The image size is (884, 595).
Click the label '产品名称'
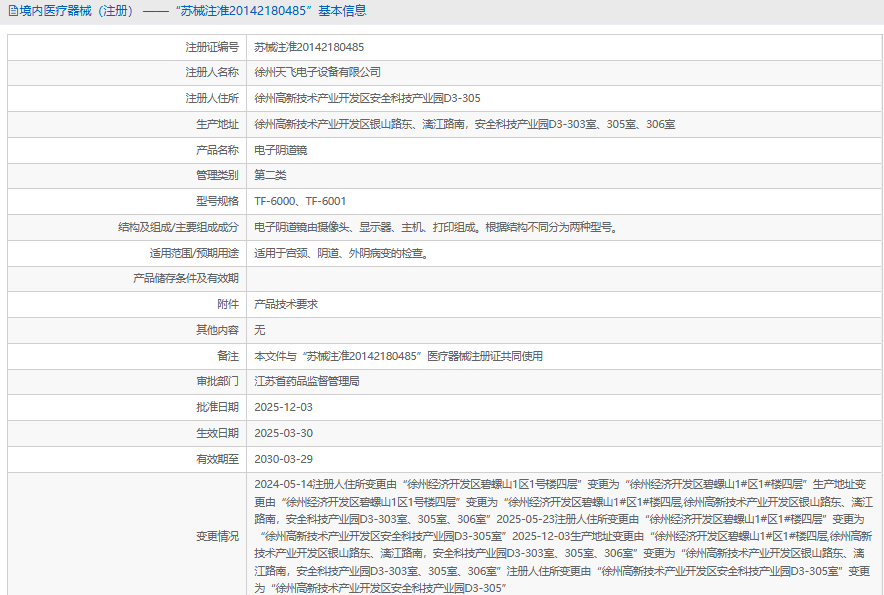tap(217, 150)
